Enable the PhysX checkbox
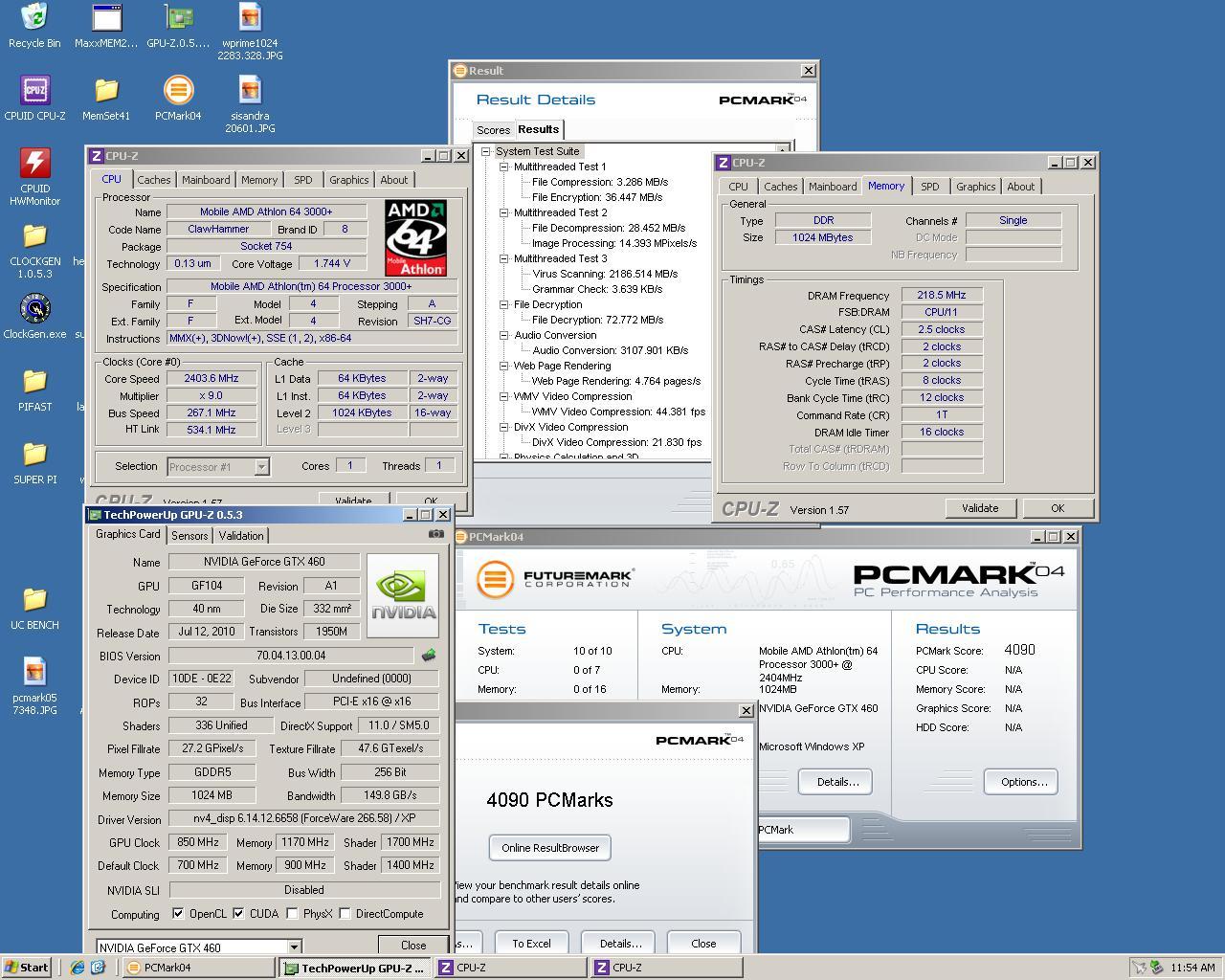The image size is (1225, 980). 292,914
